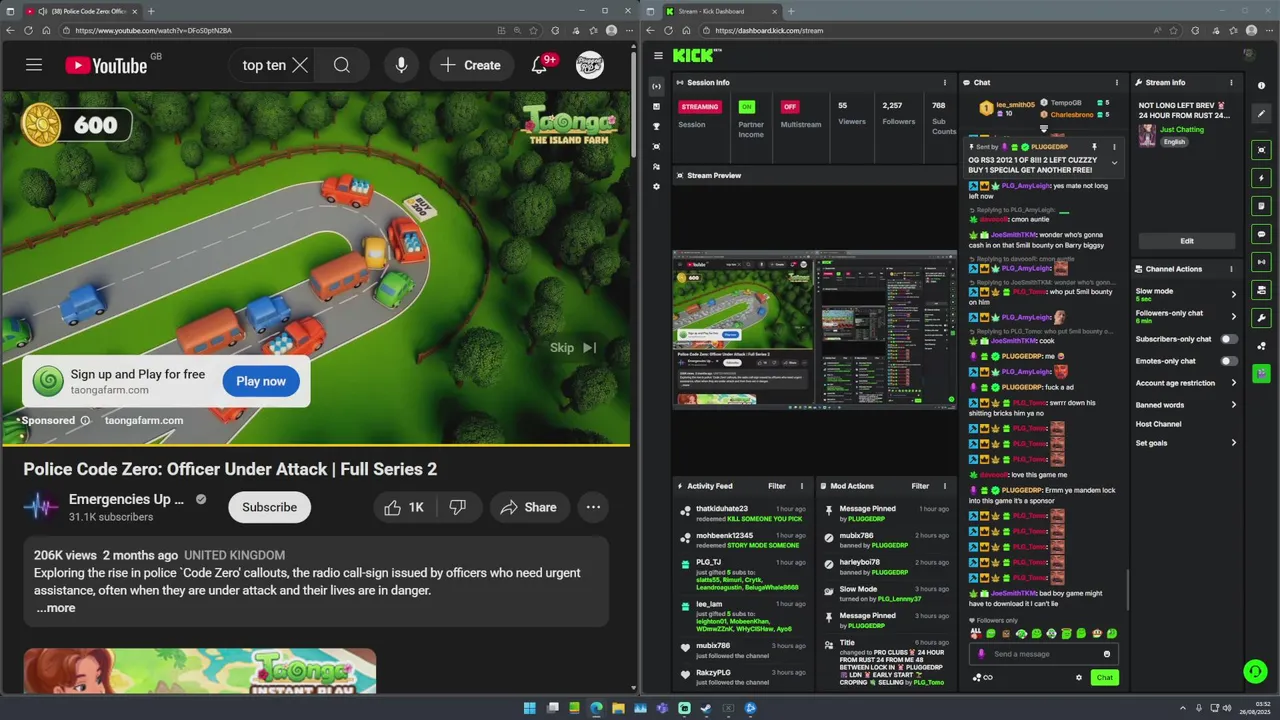Expand the pinned message chevron
The width and height of the screenshot is (1280, 720).
tap(1114, 163)
